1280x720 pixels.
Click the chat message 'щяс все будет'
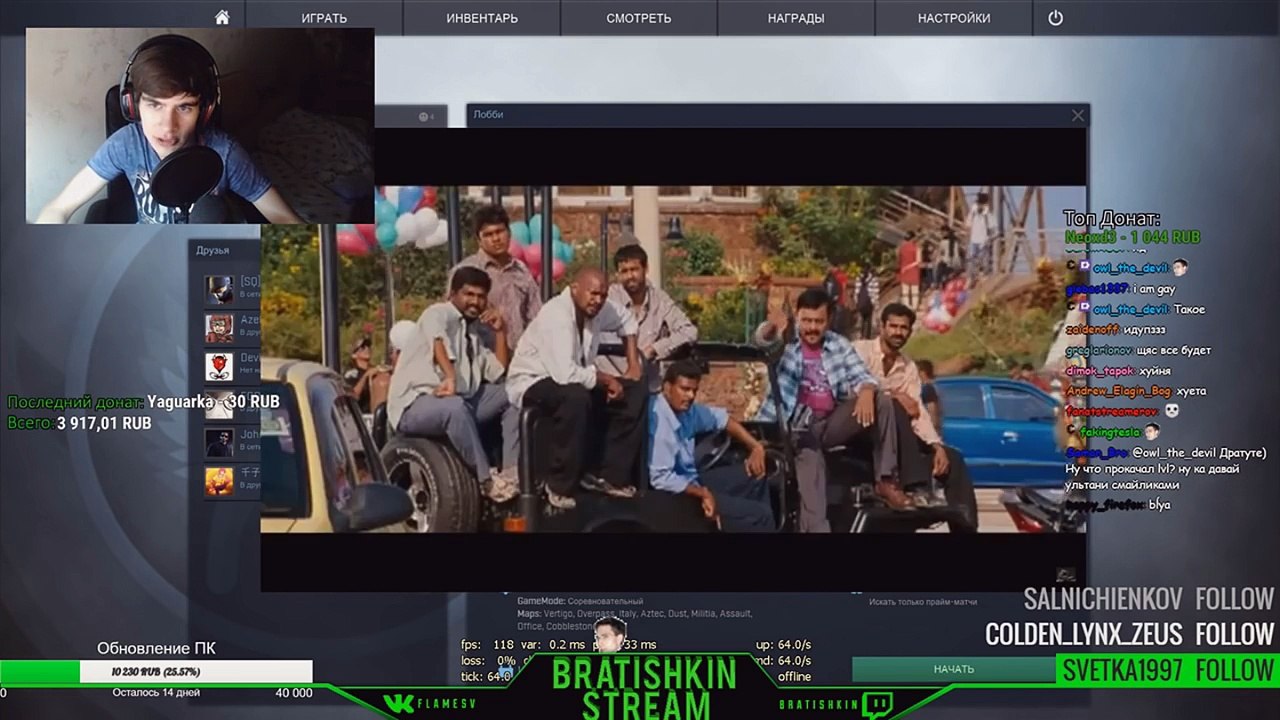(1175, 350)
